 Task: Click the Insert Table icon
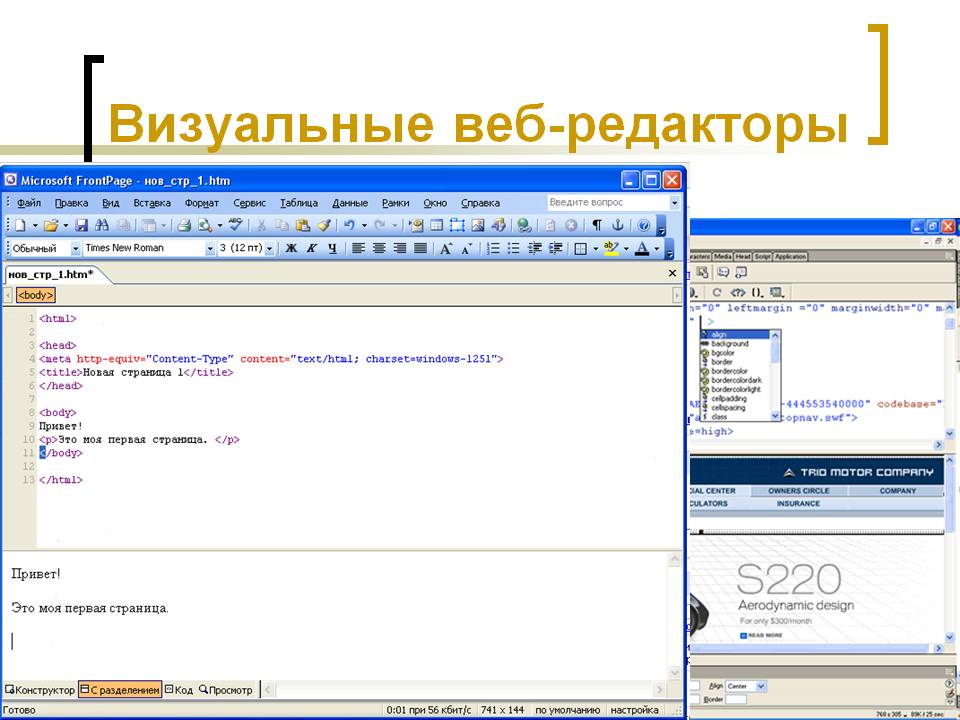click(437, 226)
